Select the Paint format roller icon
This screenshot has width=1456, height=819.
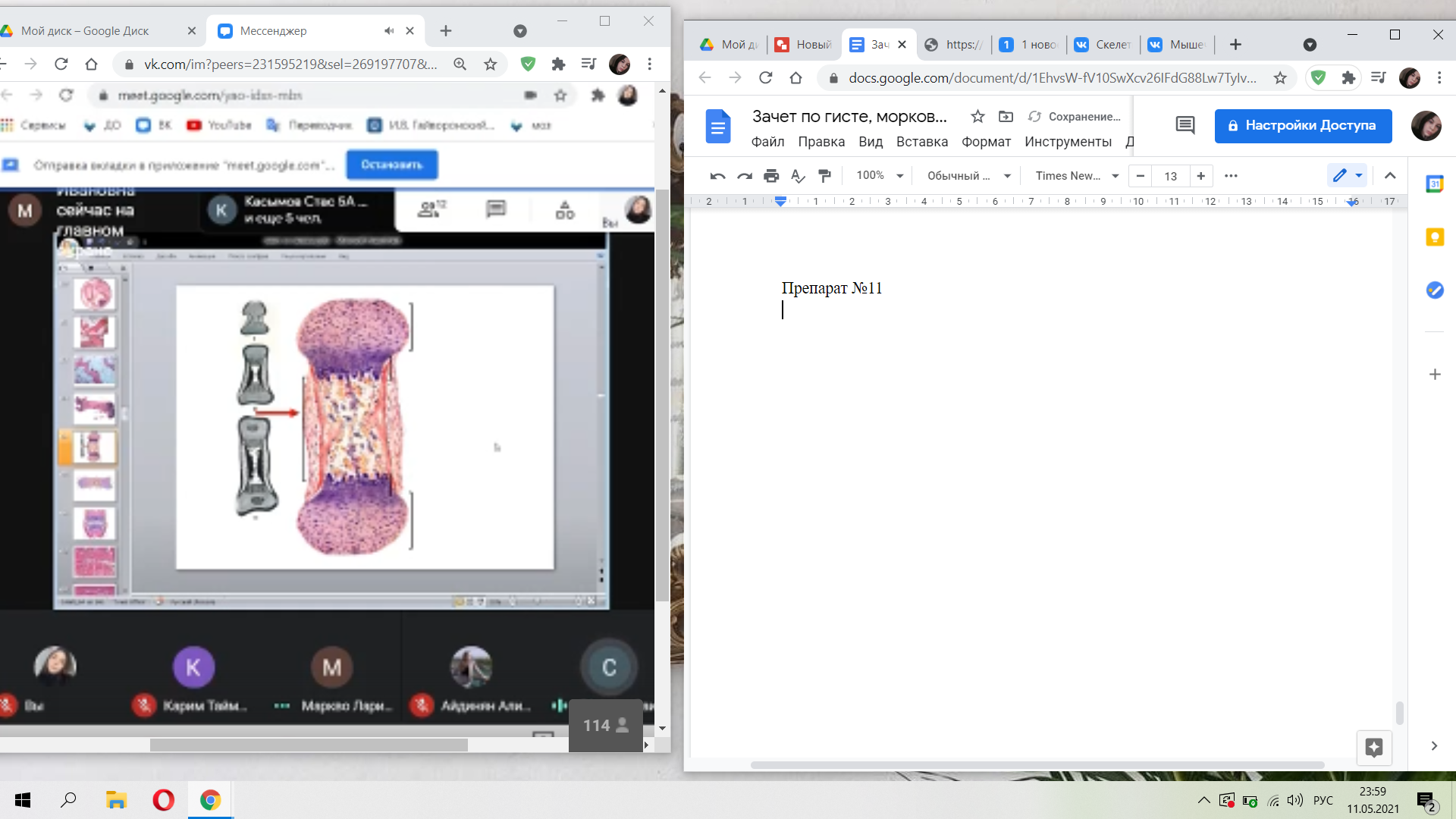[x=824, y=176]
